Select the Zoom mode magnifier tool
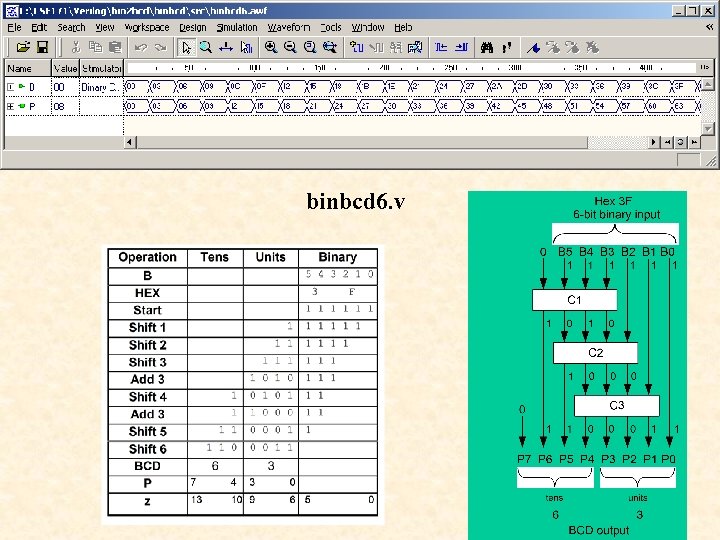Image resolution: width=720 pixels, height=540 pixels. point(206,47)
